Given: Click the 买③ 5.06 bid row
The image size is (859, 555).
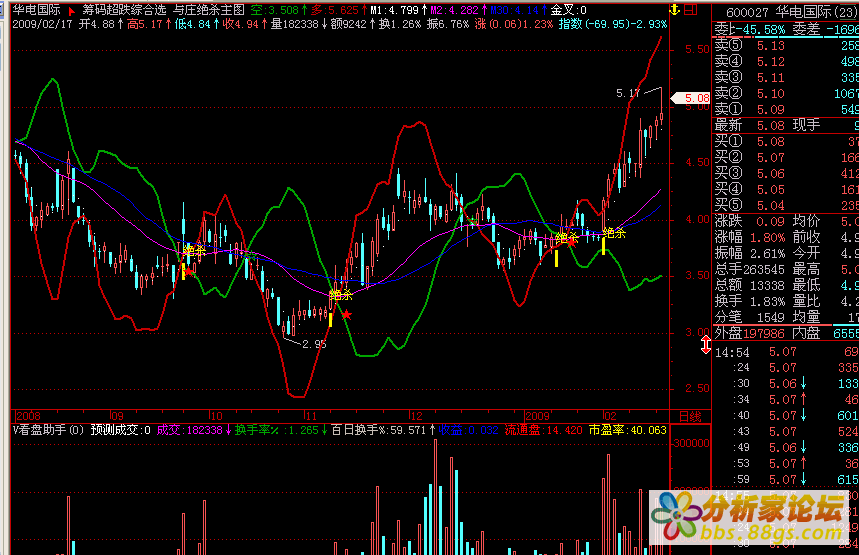Looking at the screenshot, I should (x=786, y=173).
